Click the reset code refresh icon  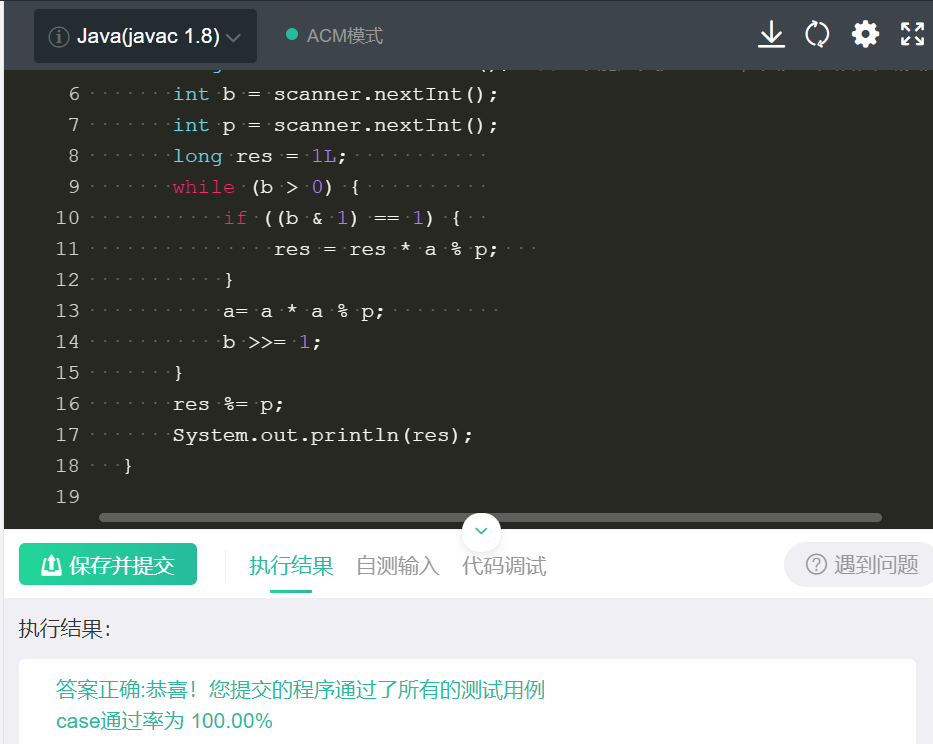point(817,34)
